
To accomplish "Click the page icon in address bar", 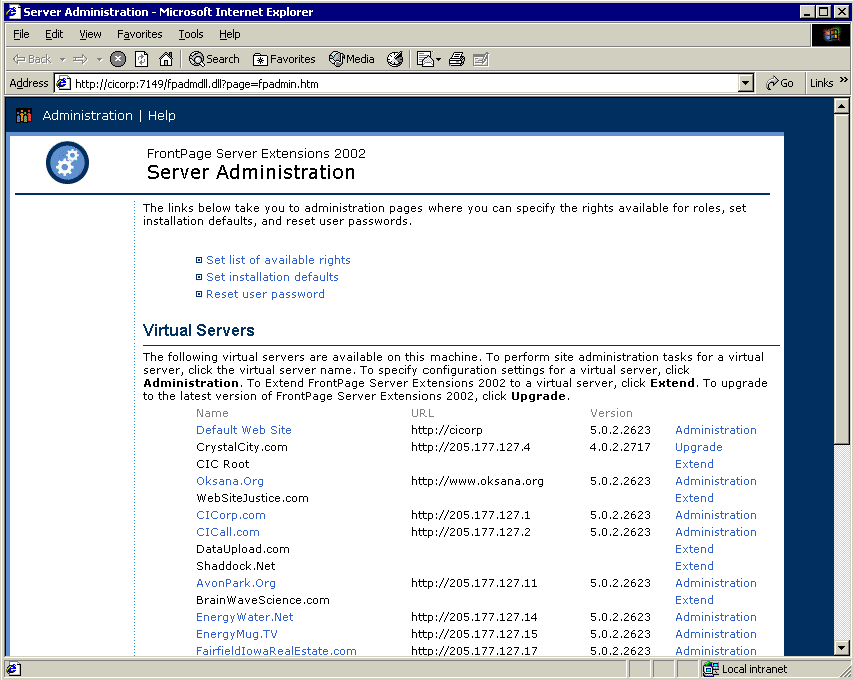I will click(x=64, y=83).
